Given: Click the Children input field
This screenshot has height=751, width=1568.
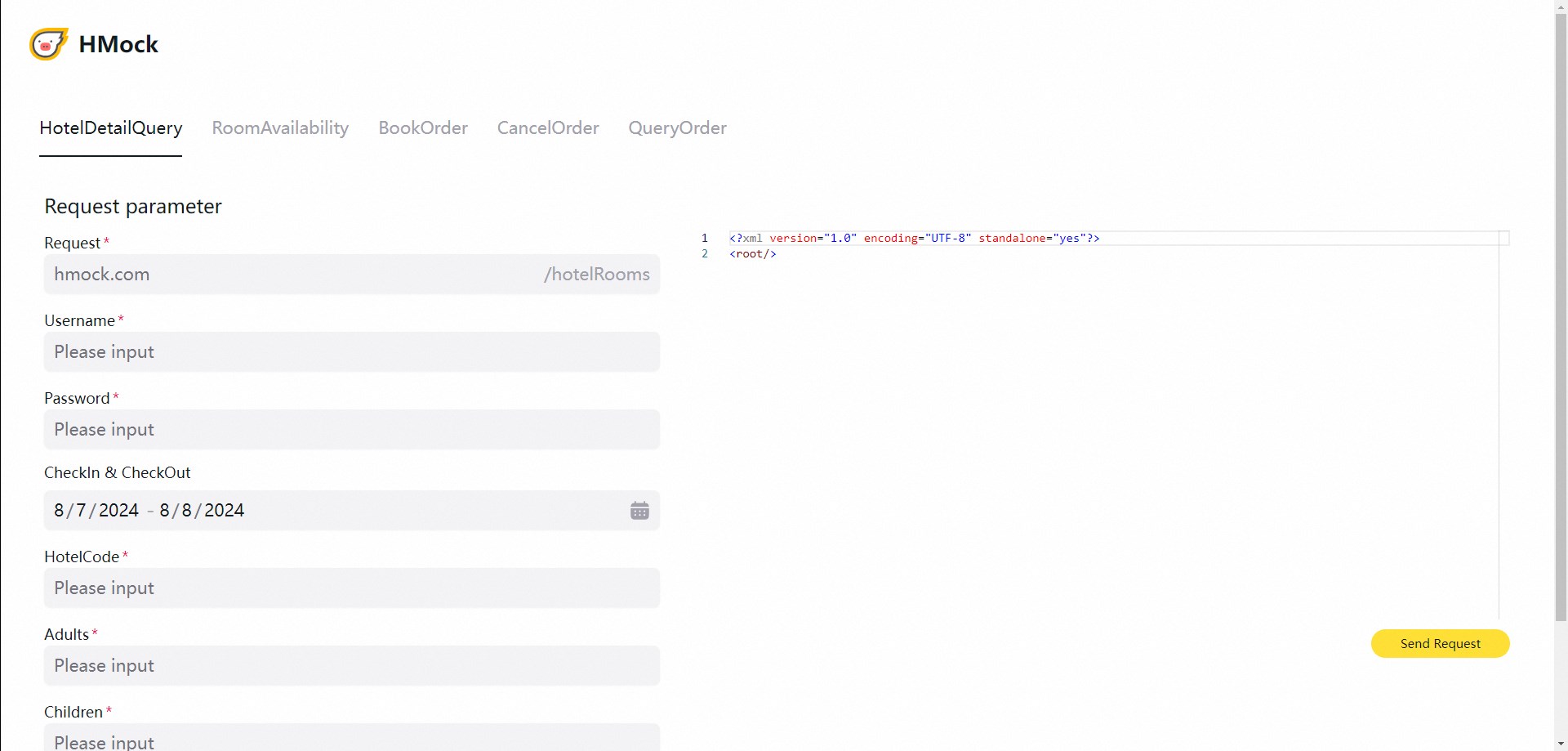Looking at the screenshot, I should point(351,740).
